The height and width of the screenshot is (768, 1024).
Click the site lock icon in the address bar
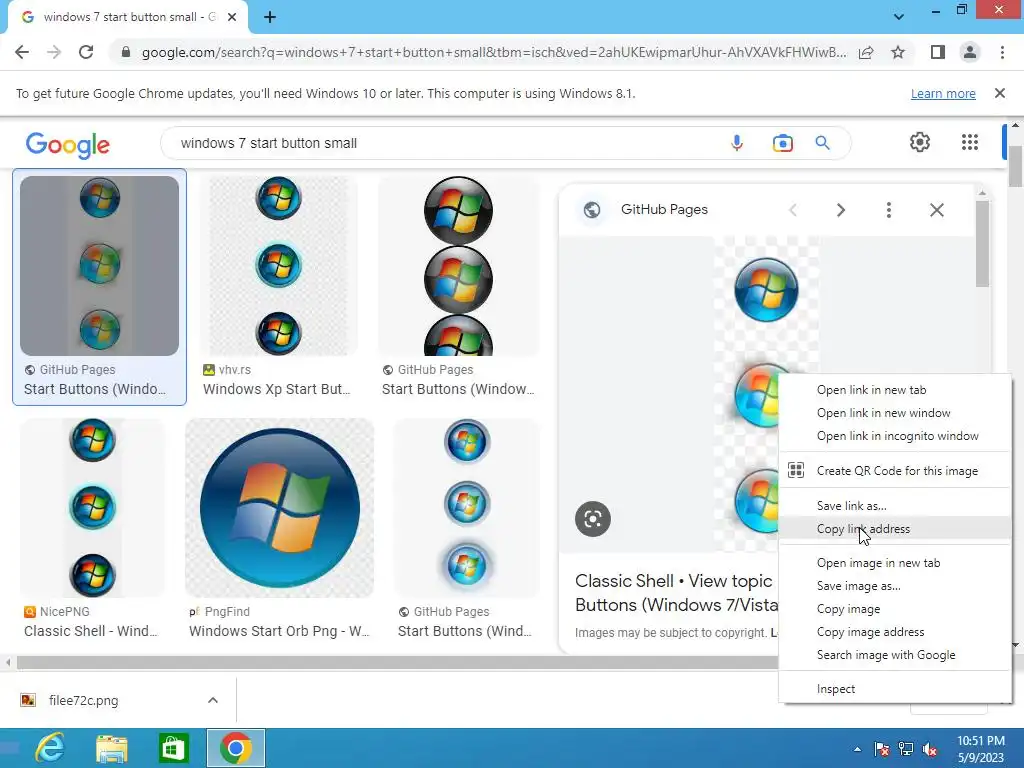point(126,52)
